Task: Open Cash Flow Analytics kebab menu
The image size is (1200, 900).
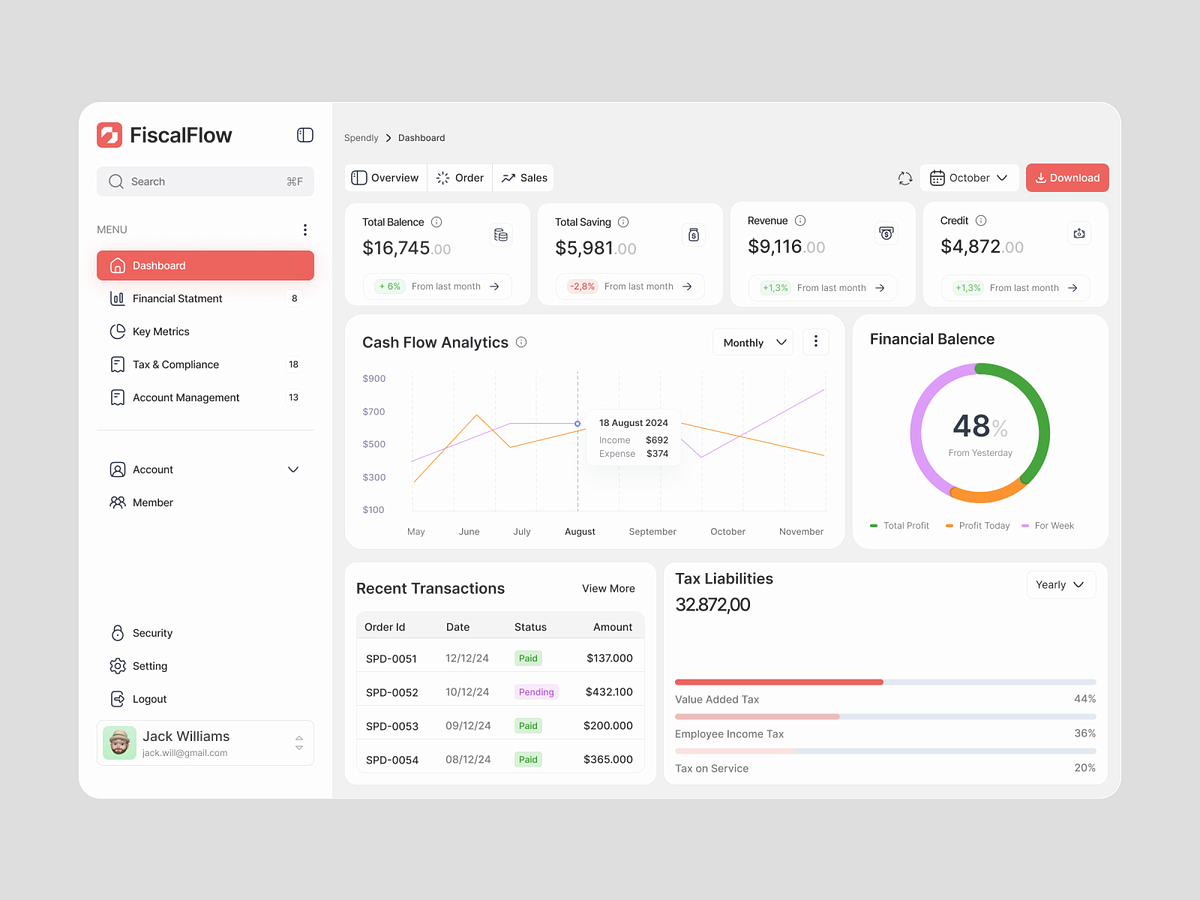Action: (x=816, y=342)
